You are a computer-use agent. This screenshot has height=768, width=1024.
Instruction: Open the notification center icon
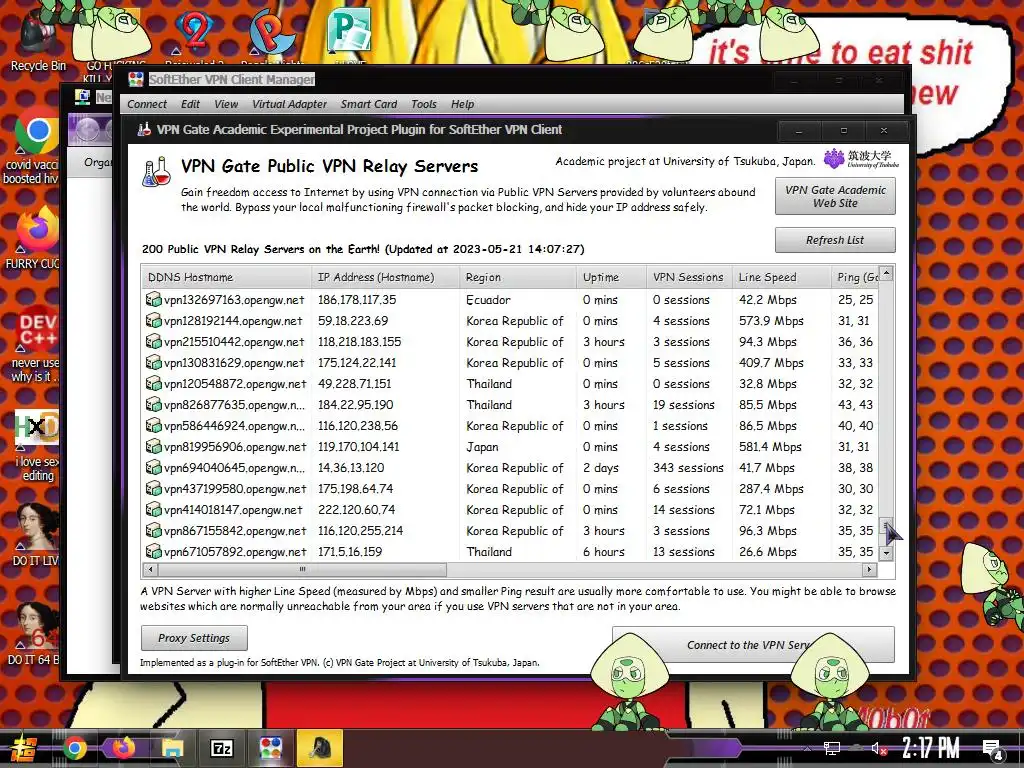pyautogui.click(x=993, y=749)
